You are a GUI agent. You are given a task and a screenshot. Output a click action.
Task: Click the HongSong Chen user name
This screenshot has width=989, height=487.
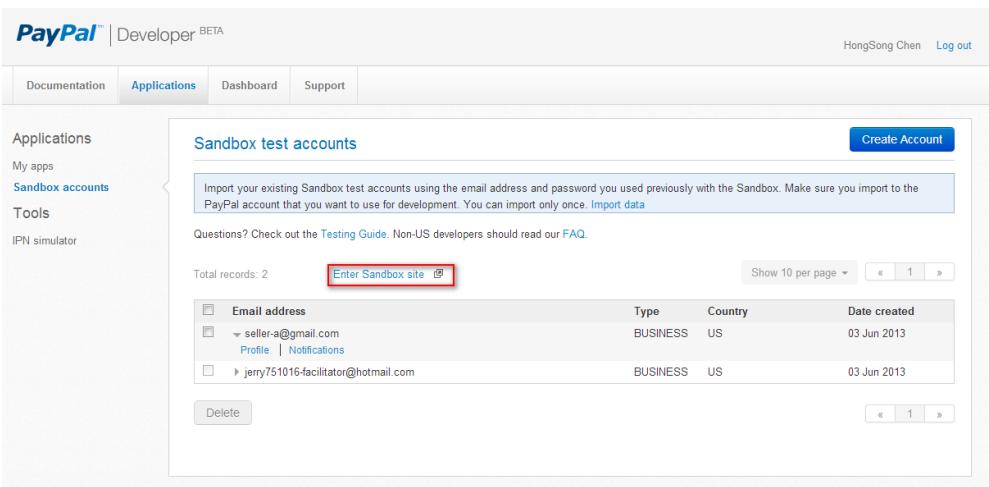[882, 45]
